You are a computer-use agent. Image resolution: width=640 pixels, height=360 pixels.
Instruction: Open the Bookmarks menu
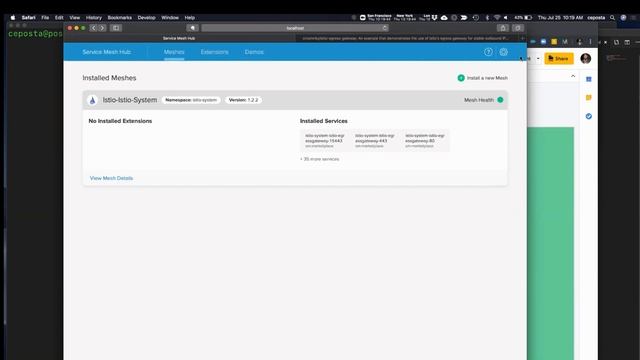coord(120,18)
